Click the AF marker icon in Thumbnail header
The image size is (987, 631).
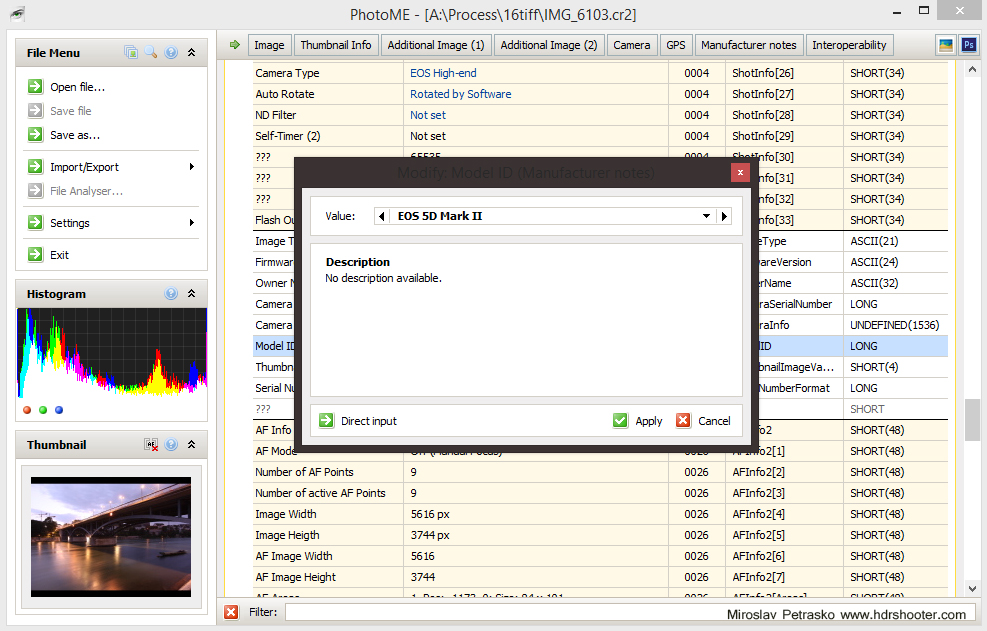pos(151,445)
